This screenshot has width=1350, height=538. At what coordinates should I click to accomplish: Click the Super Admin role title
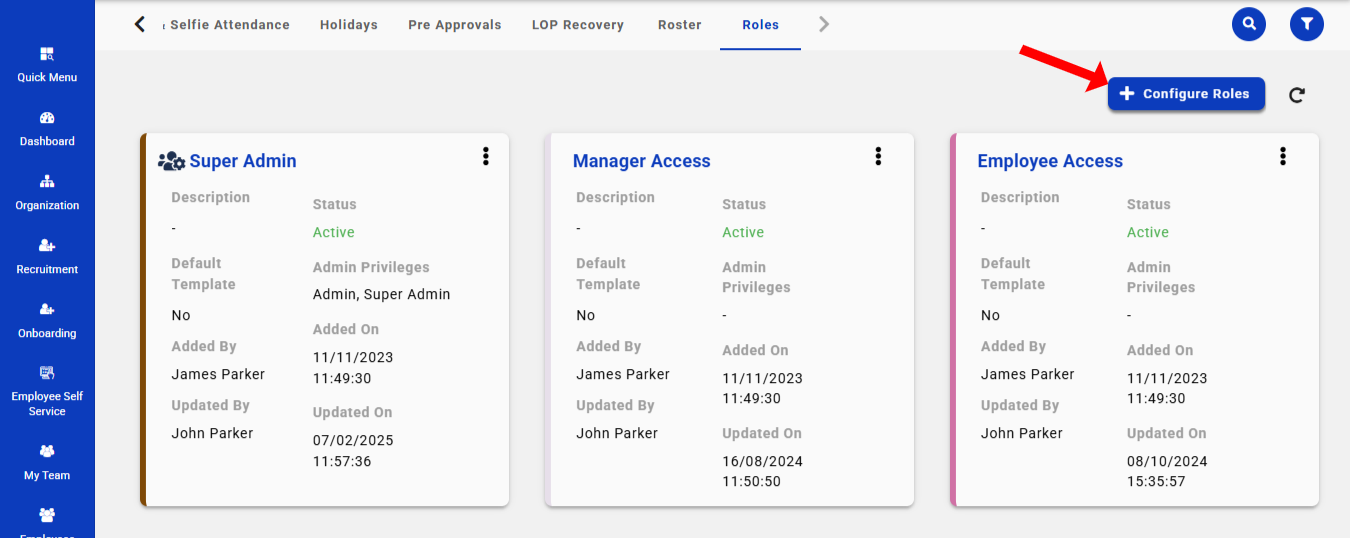(x=243, y=161)
